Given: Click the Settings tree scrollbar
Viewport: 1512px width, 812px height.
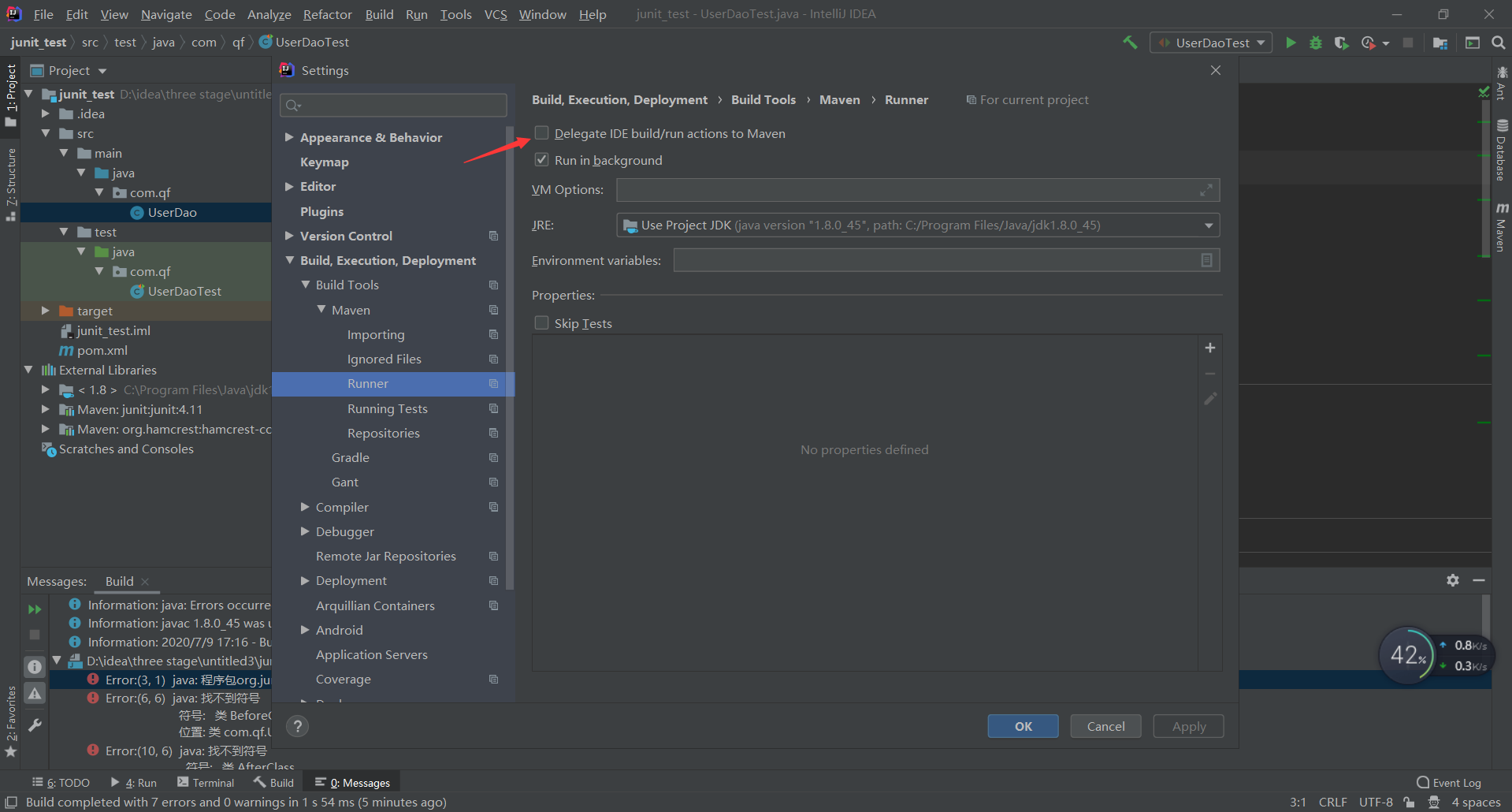Looking at the screenshot, I should [510, 357].
